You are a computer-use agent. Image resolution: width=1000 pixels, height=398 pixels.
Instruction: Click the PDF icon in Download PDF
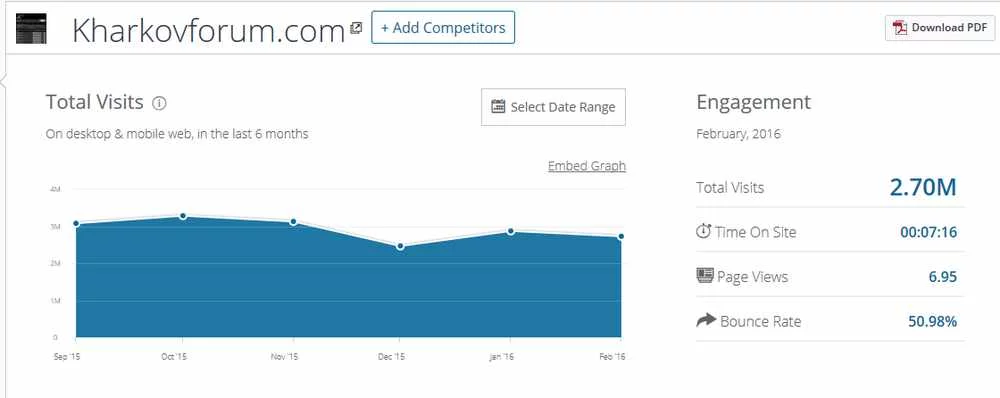900,28
